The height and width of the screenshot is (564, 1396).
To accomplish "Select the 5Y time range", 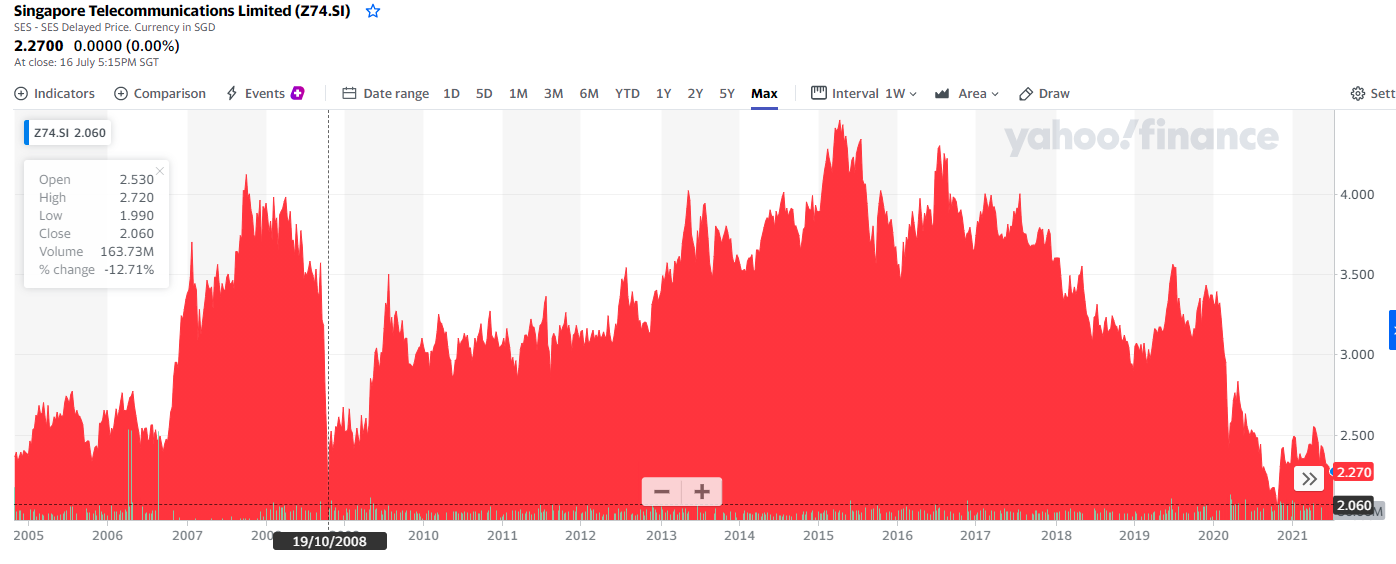I will 727,93.
